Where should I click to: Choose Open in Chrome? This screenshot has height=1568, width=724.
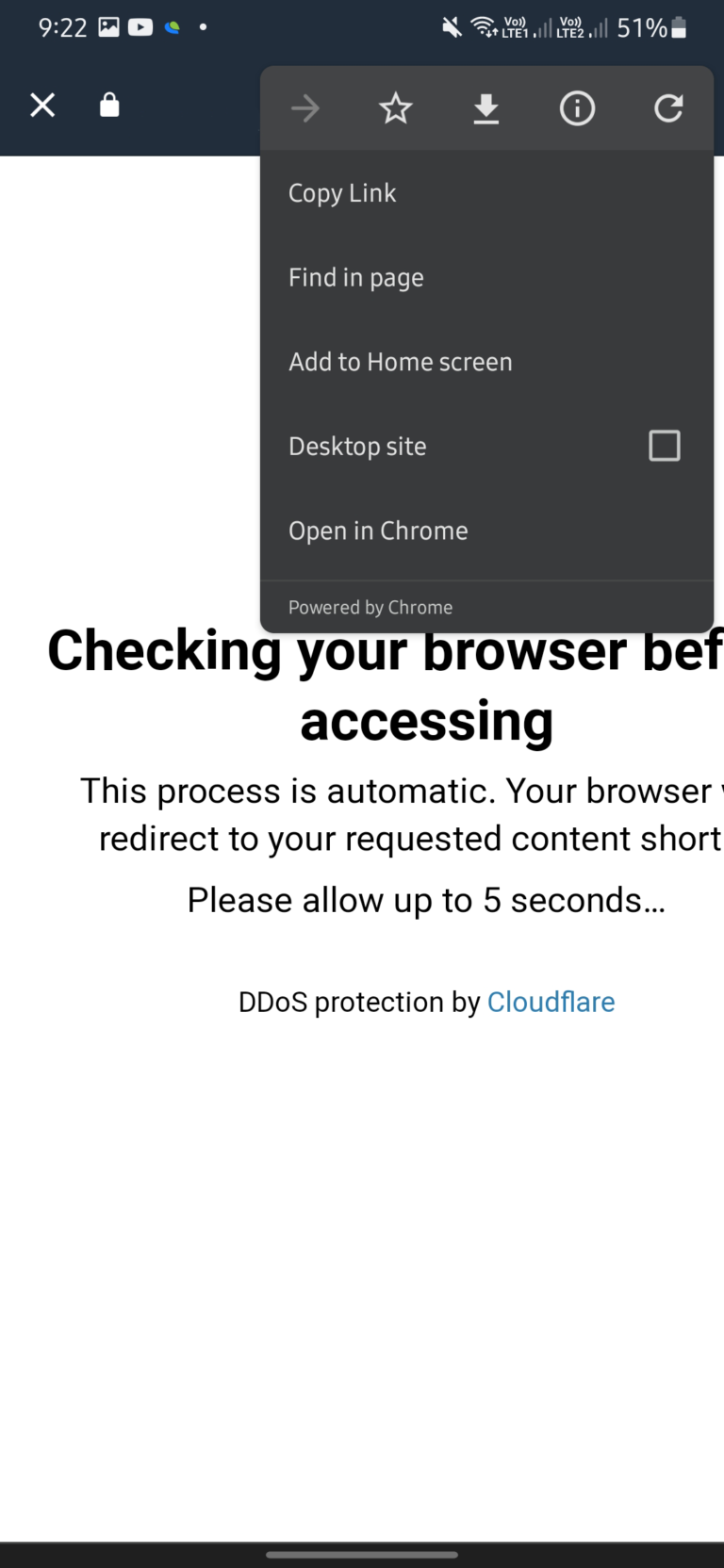(378, 531)
